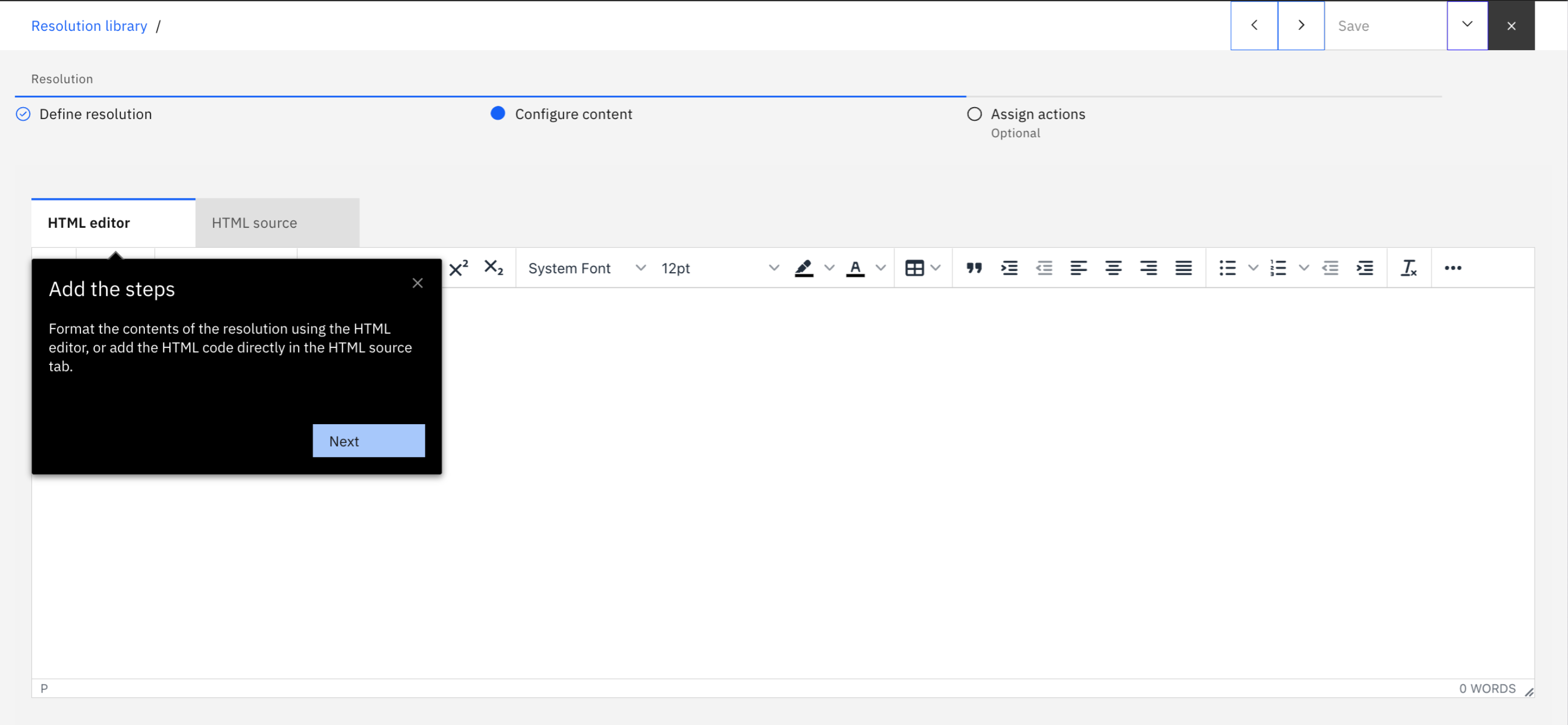
Task: Open the System Font family dropdown
Action: [x=586, y=268]
